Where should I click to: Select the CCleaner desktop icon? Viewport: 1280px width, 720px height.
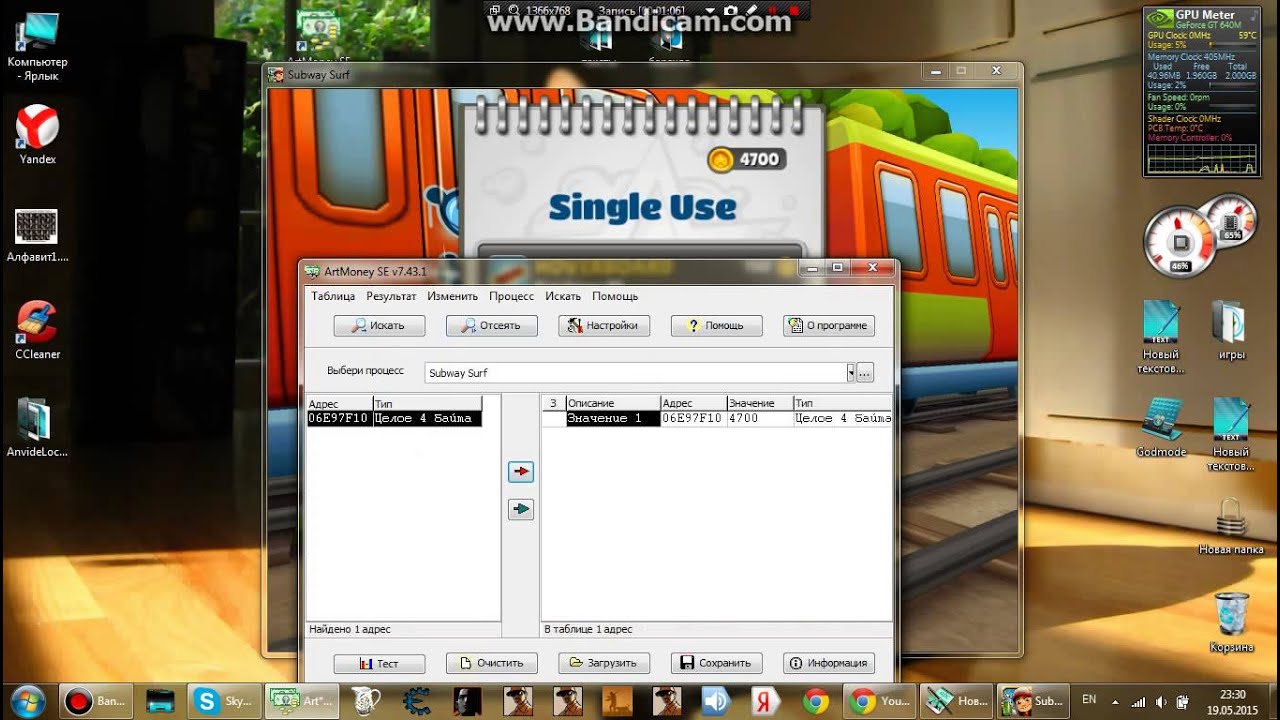tap(38, 330)
